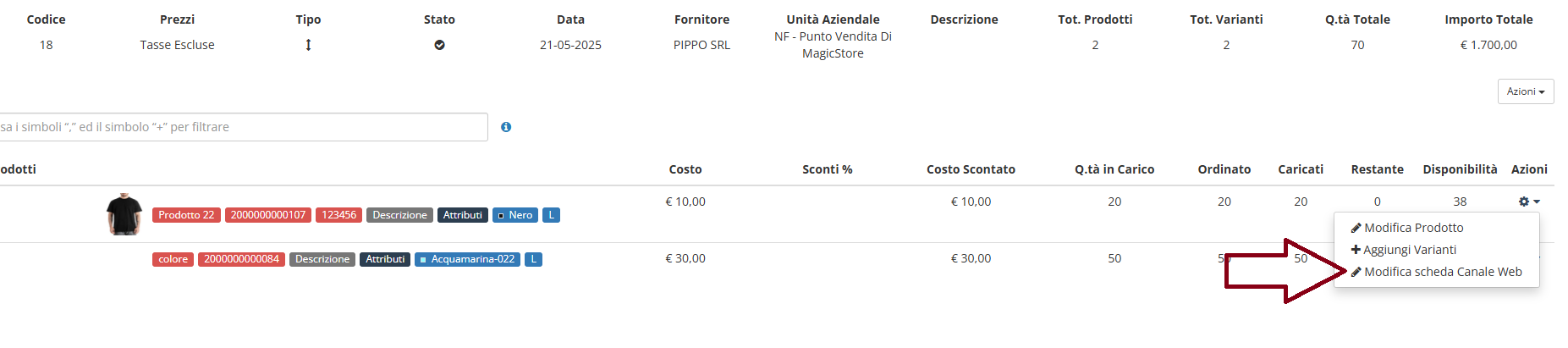The image size is (1568, 348).
Task: Click the plus icon for Aggiungi Varianti
Action: 1356,250
